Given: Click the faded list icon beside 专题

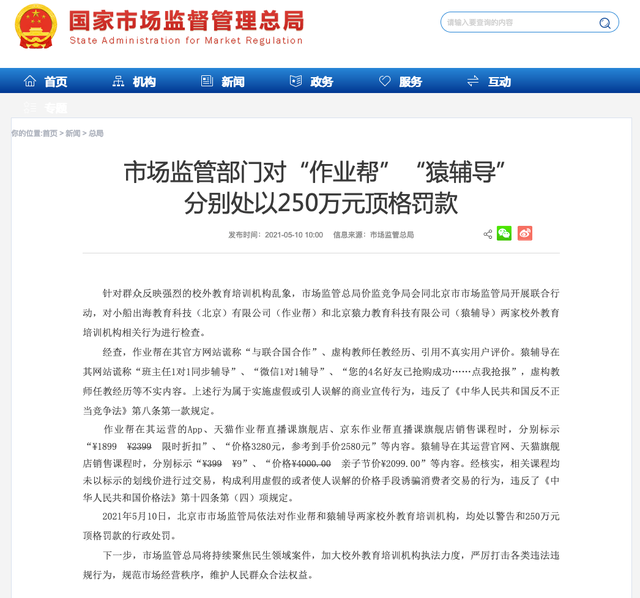Looking at the screenshot, I should pyautogui.click(x=30, y=108).
